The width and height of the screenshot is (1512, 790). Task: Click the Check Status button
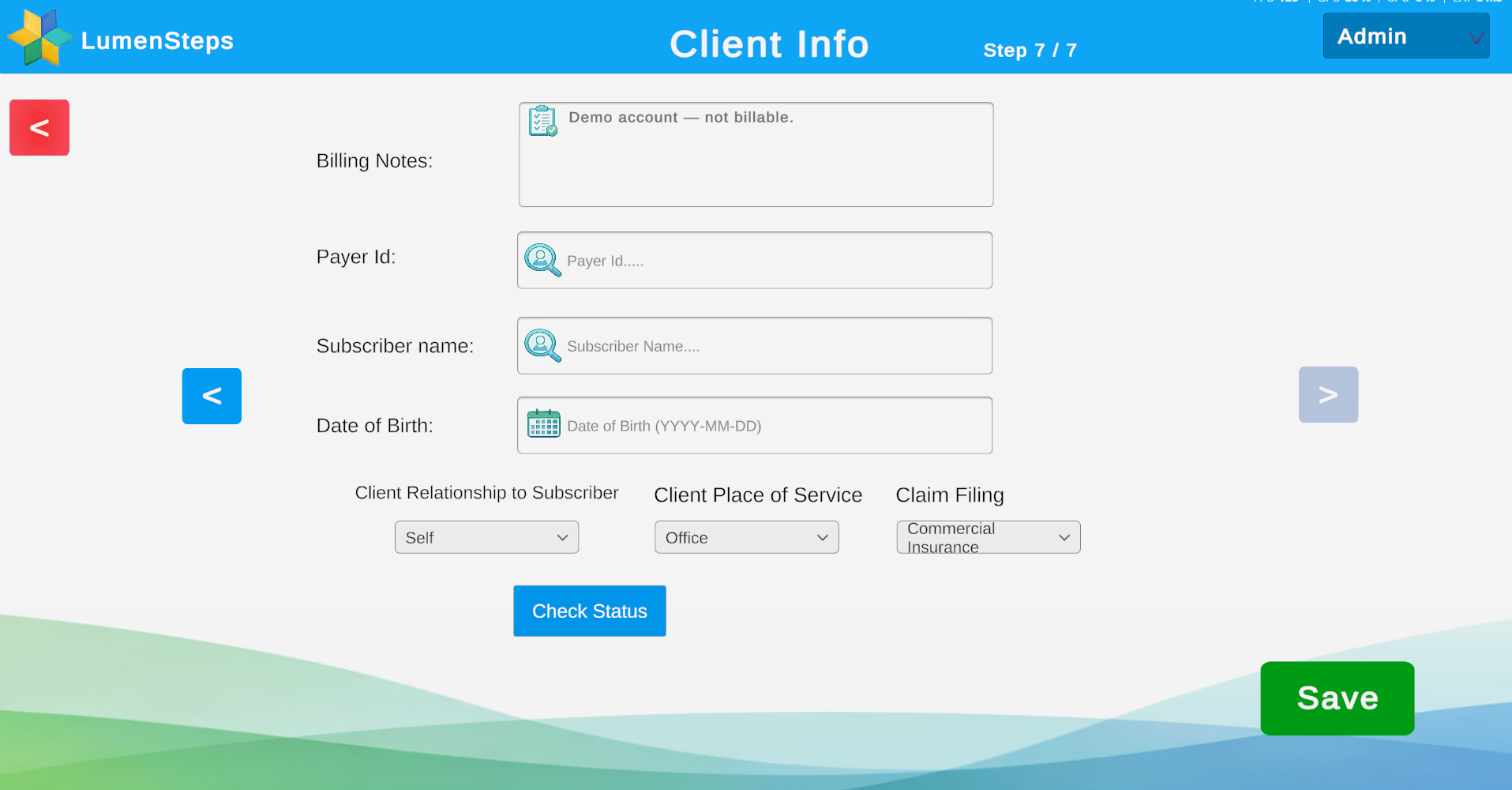coord(590,611)
